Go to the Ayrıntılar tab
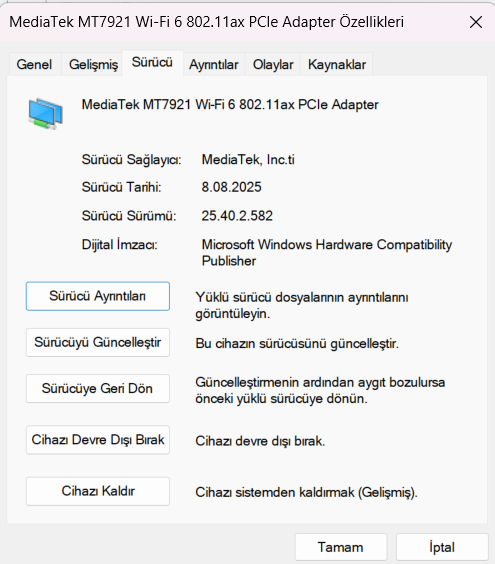495x564 pixels. [x=214, y=64]
